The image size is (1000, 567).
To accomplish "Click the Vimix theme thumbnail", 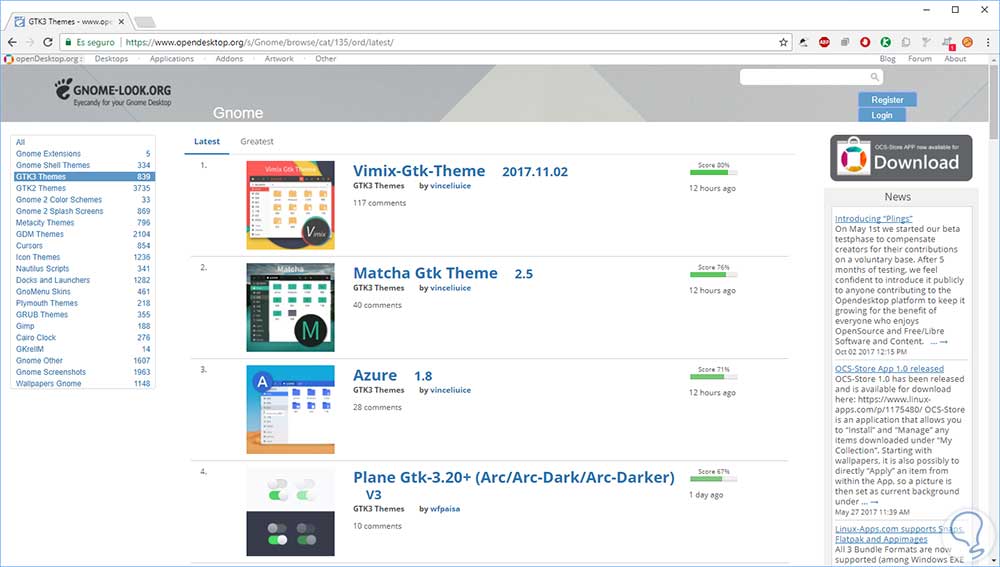I will (x=290, y=205).
